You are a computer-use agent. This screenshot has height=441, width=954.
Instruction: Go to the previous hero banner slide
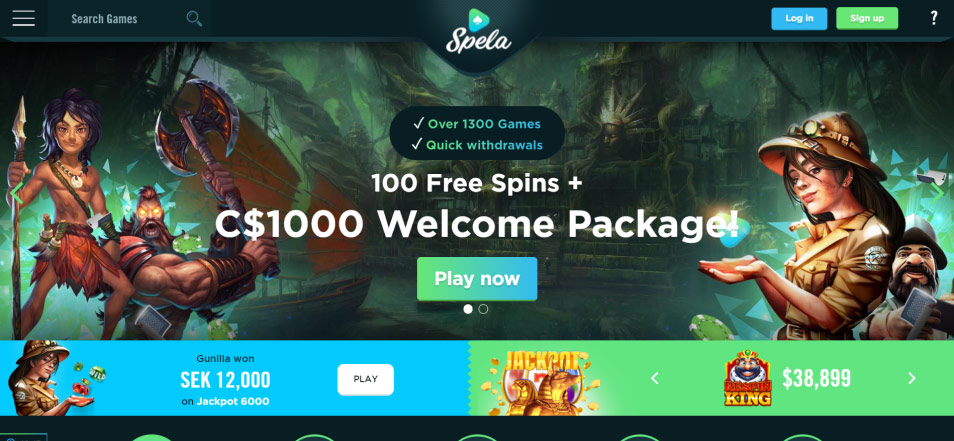point(16,193)
